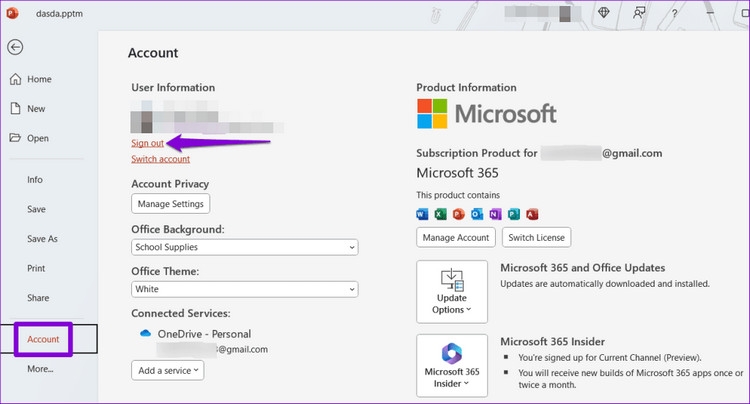Image resolution: width=750 pixels, height=404 pixels.
Task: Open the Office Background dropdown
Action: pyautogui.click(x=244, y=247)
